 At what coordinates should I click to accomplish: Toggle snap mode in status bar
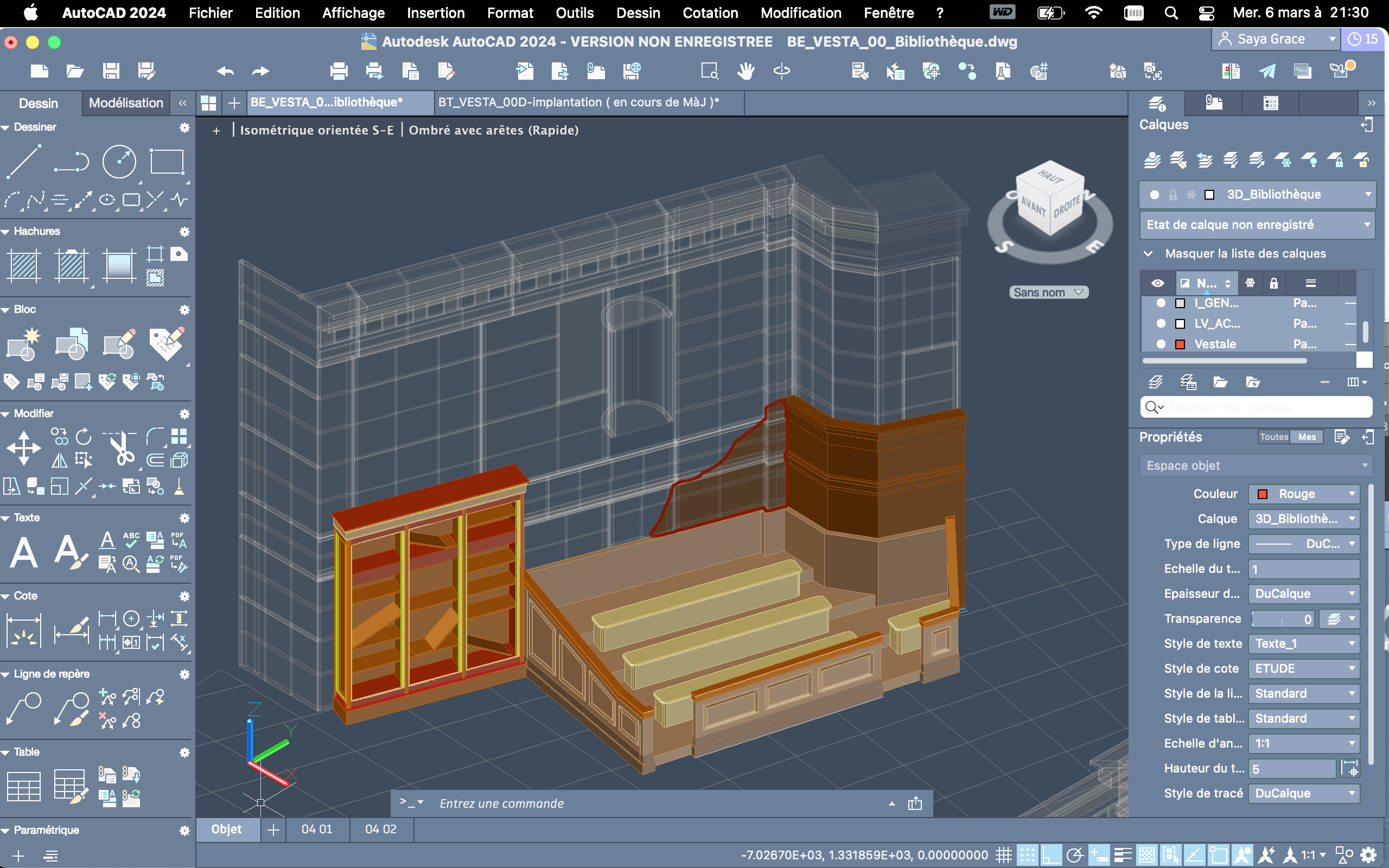pos(1028,856)
